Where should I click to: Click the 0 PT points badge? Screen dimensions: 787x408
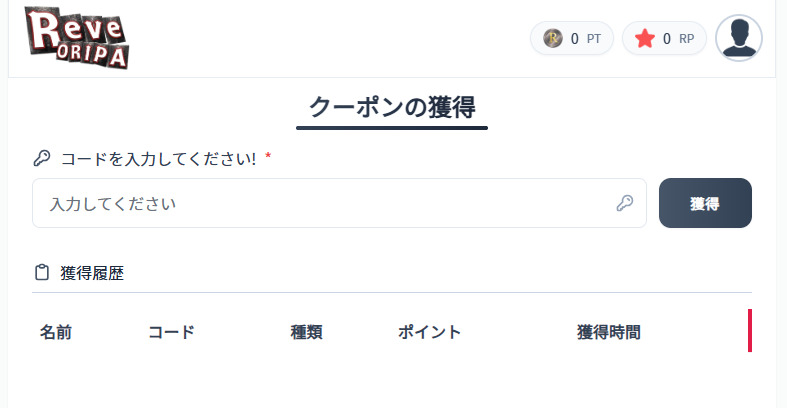(572, 38)
